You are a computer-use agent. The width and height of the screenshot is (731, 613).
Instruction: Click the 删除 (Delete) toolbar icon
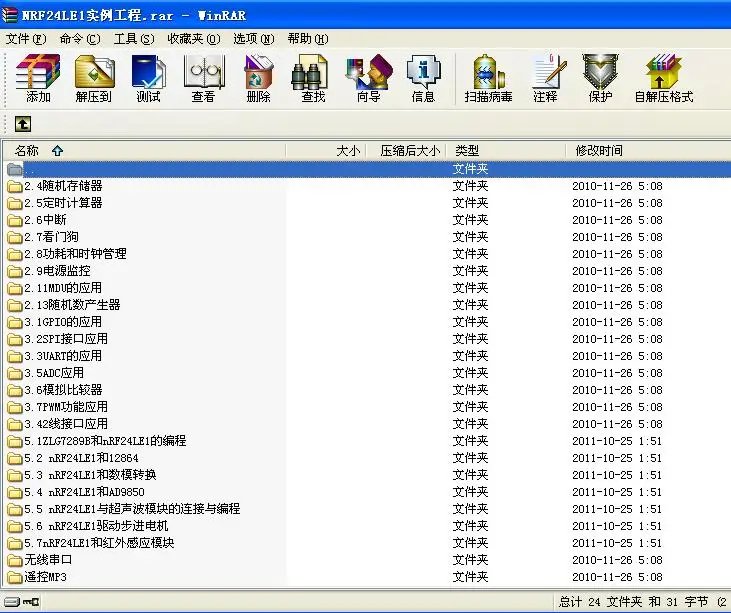coord(259,78)
